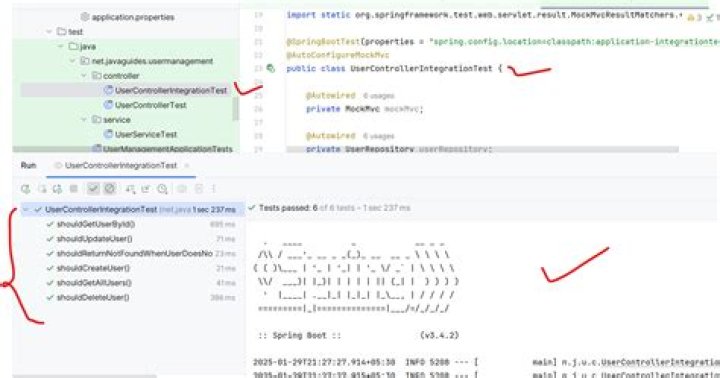Click the UserControllerIntegrationTest class name in editor

pyautogui.click(x=421, y=68)
